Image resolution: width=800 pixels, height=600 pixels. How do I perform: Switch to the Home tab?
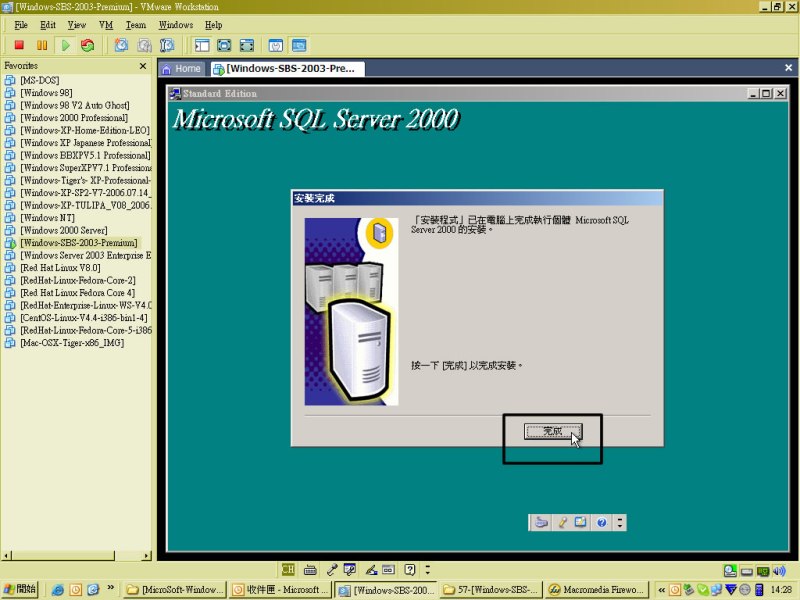tap(182, 69)
